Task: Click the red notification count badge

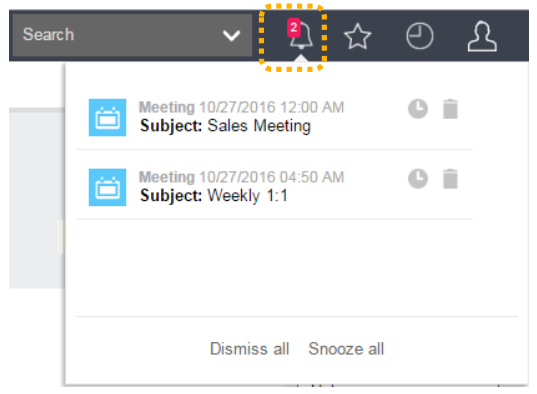Action: pos(294,27)
